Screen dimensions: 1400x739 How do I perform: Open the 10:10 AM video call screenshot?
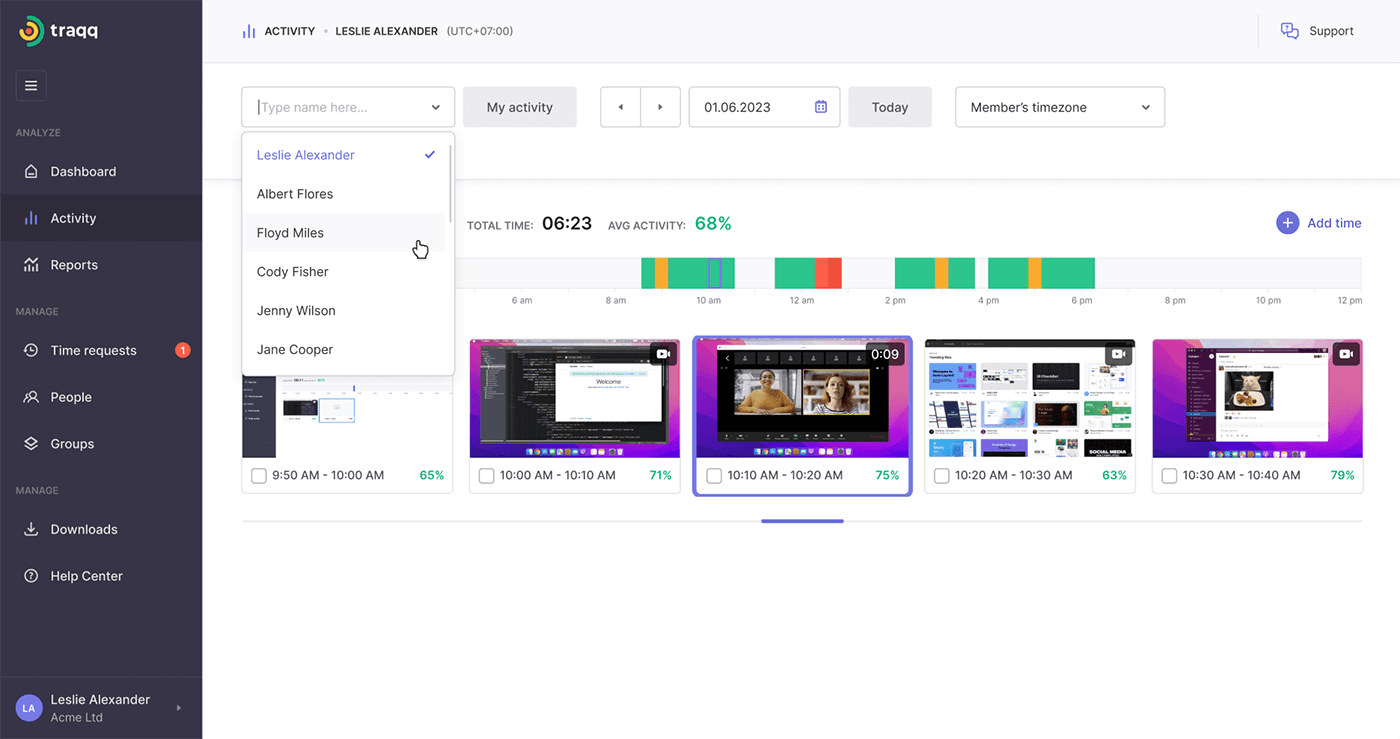coord(802,397)
